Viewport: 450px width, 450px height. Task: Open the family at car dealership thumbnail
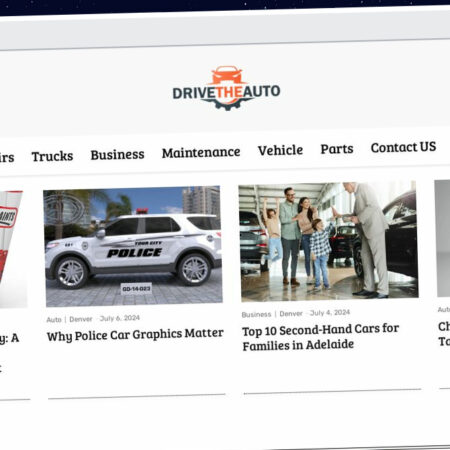point(328,241)
